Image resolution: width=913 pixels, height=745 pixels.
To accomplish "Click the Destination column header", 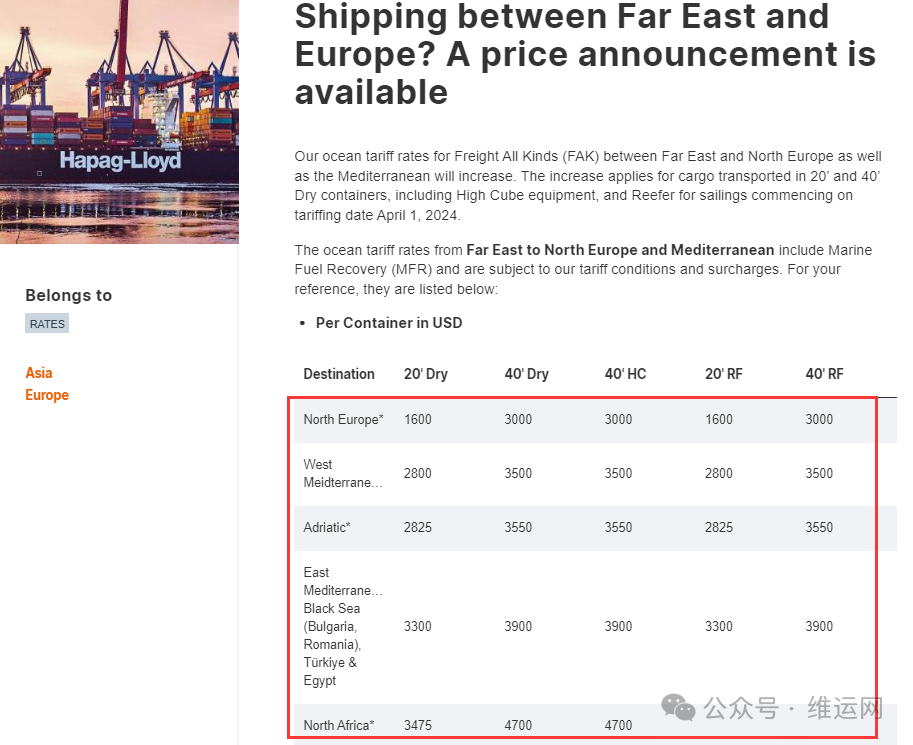I will tap(339, 374).
